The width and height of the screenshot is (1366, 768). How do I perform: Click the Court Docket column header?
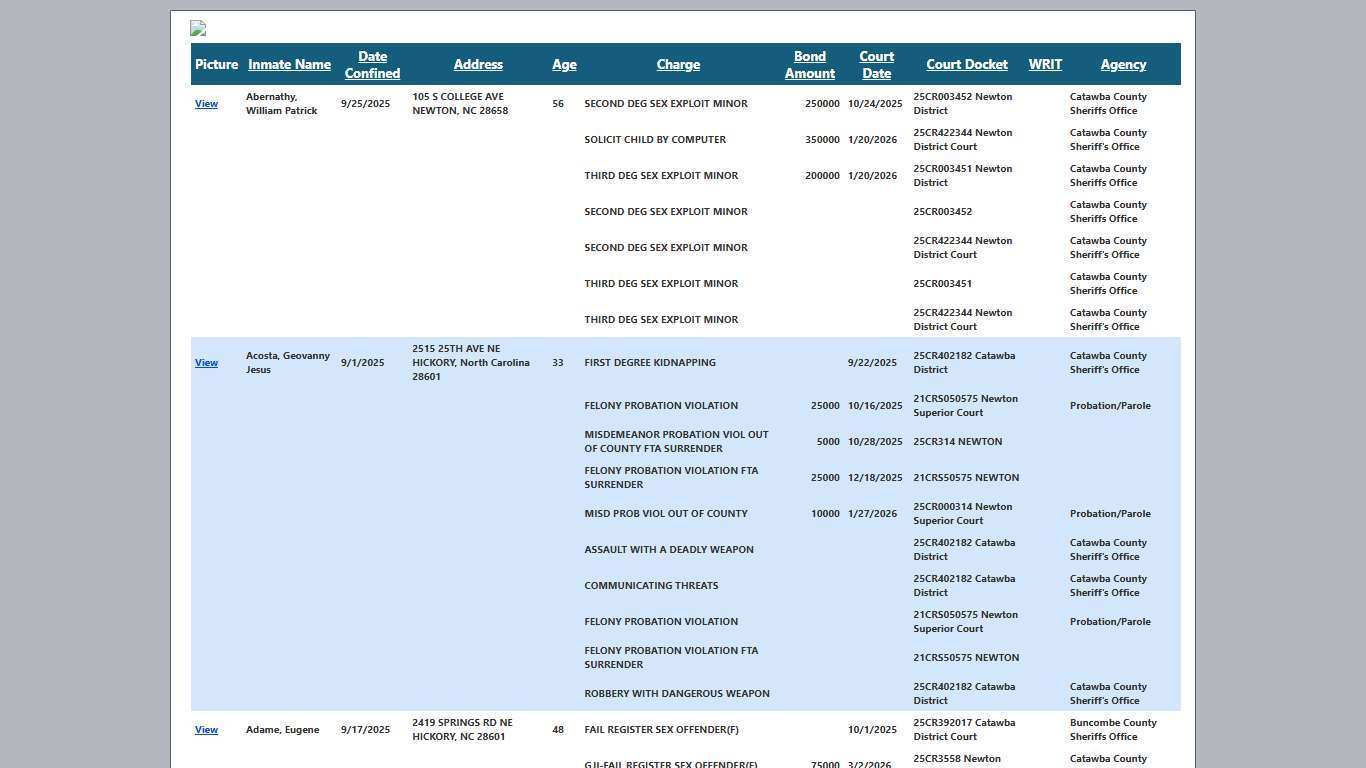pos(967,64)
